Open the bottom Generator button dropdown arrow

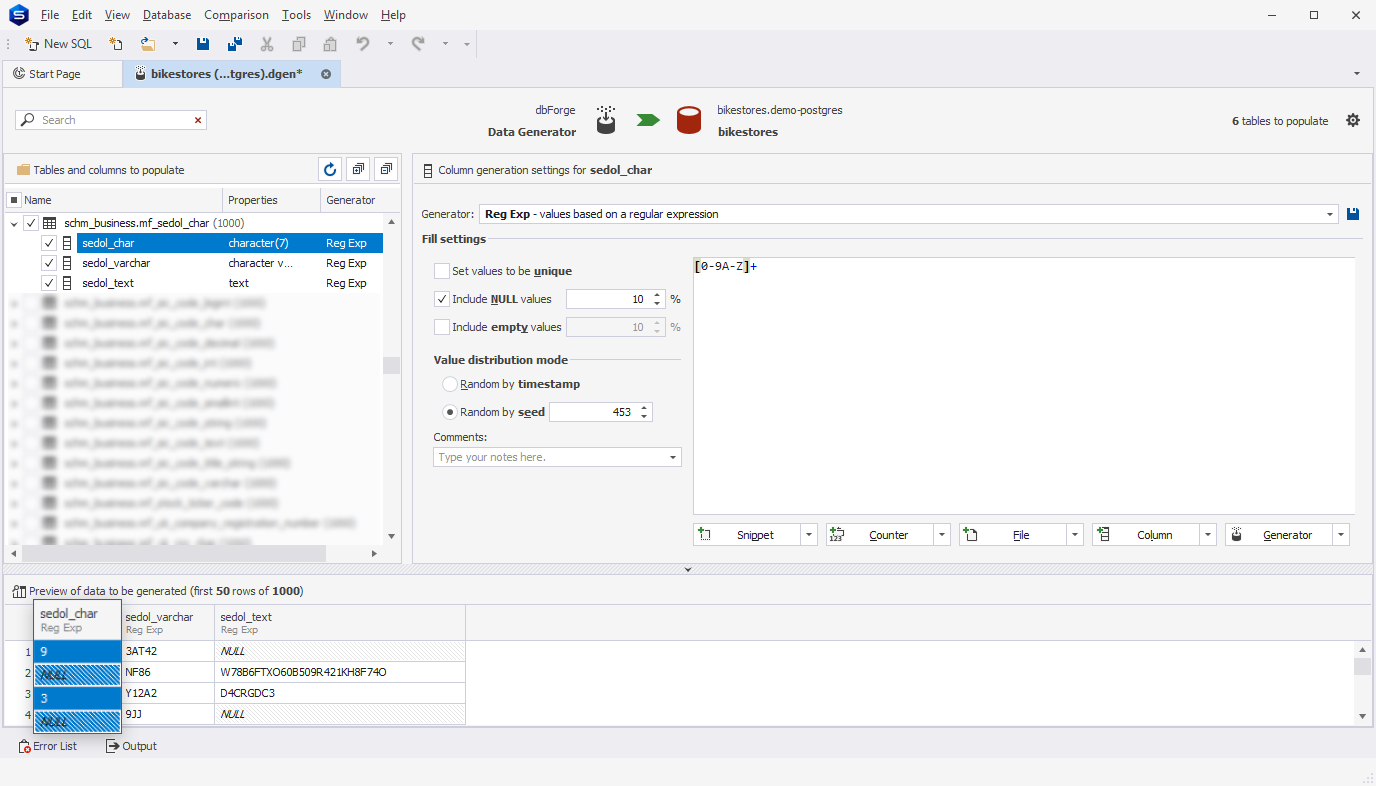1341,535
